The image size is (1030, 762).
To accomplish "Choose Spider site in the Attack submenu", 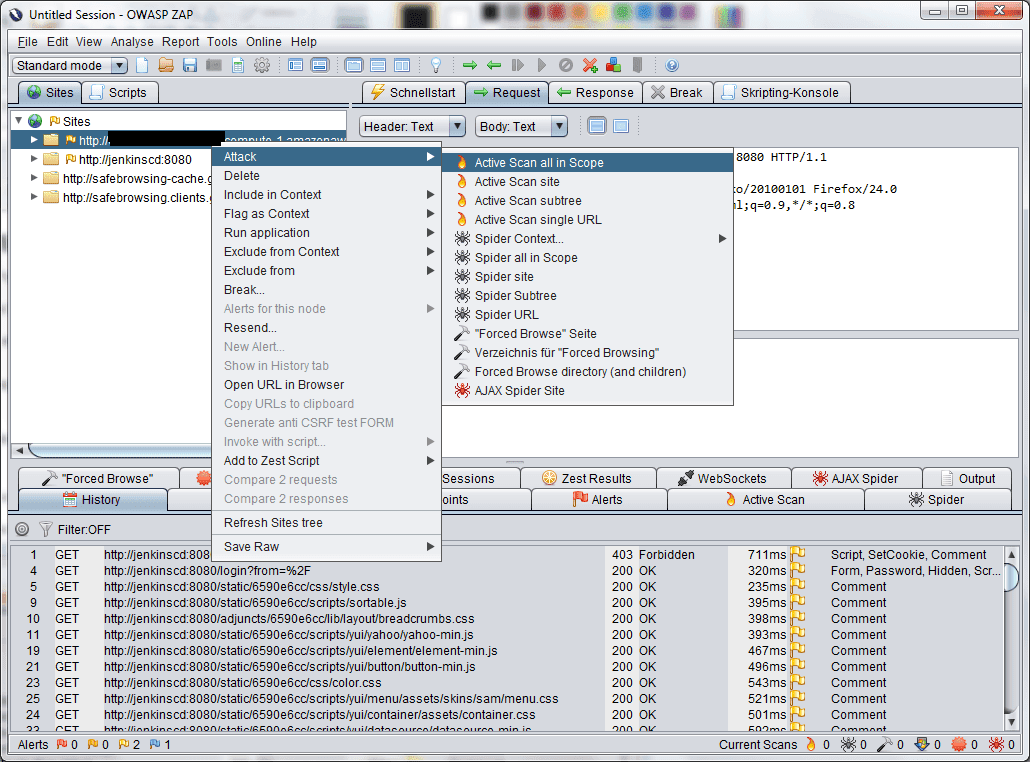I will (503, 277).
